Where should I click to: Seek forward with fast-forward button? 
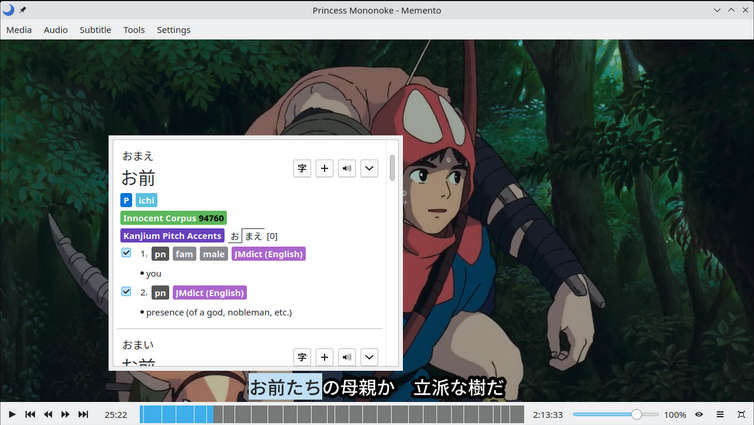click(x=65, y=414)
